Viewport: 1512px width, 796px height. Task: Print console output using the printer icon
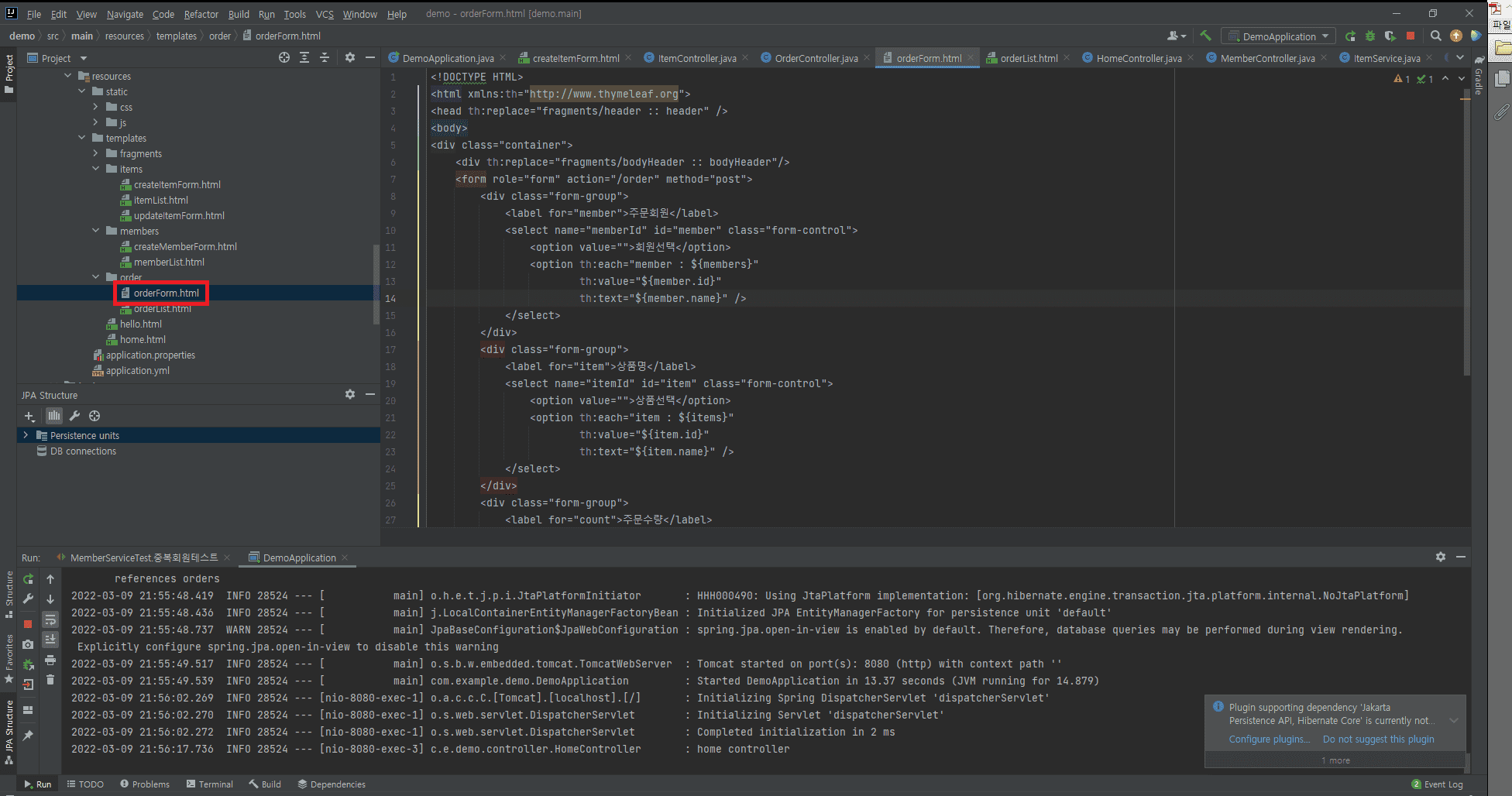(x=50, y=660)
